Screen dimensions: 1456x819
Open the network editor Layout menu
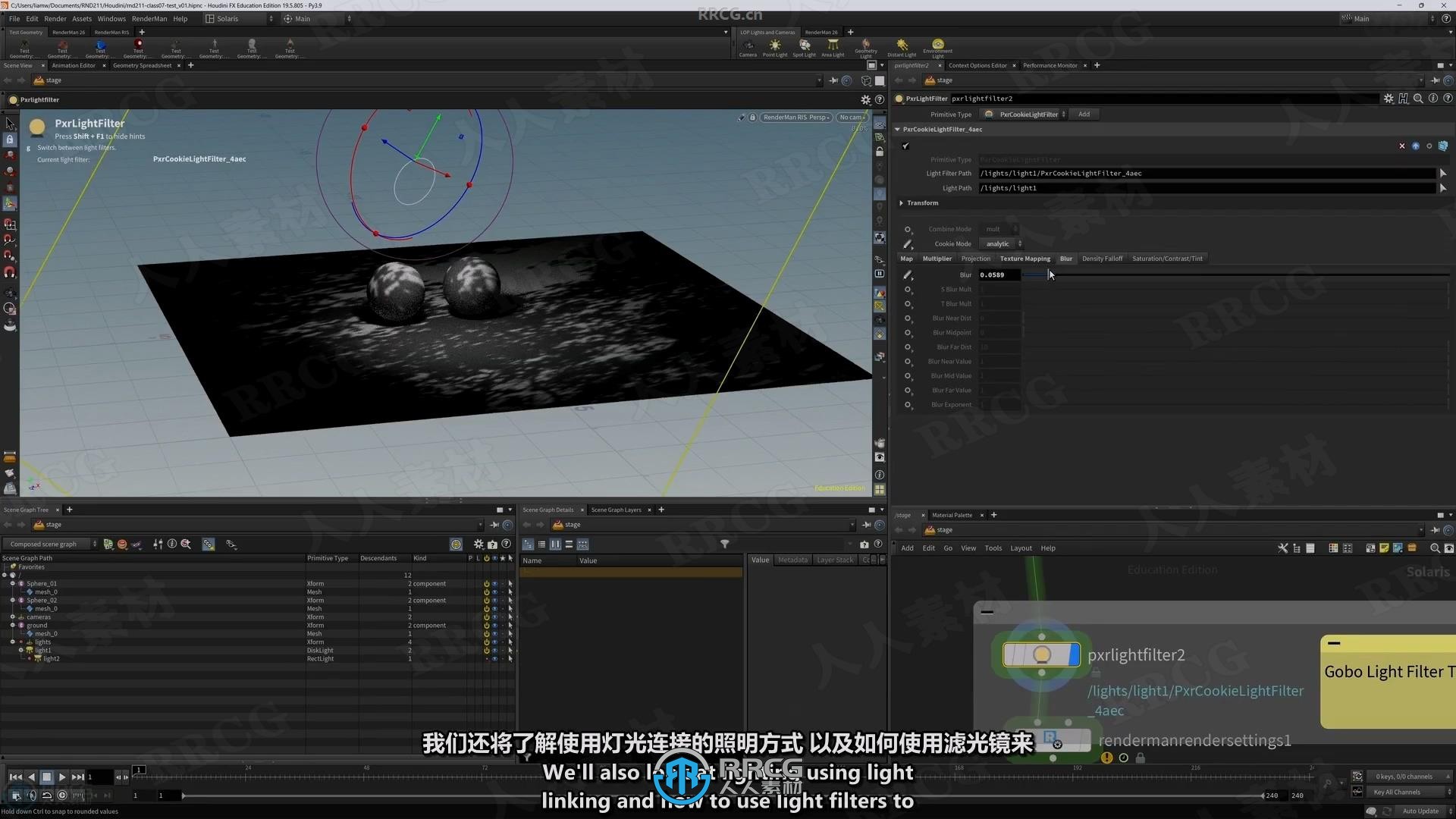[1021, 548]
